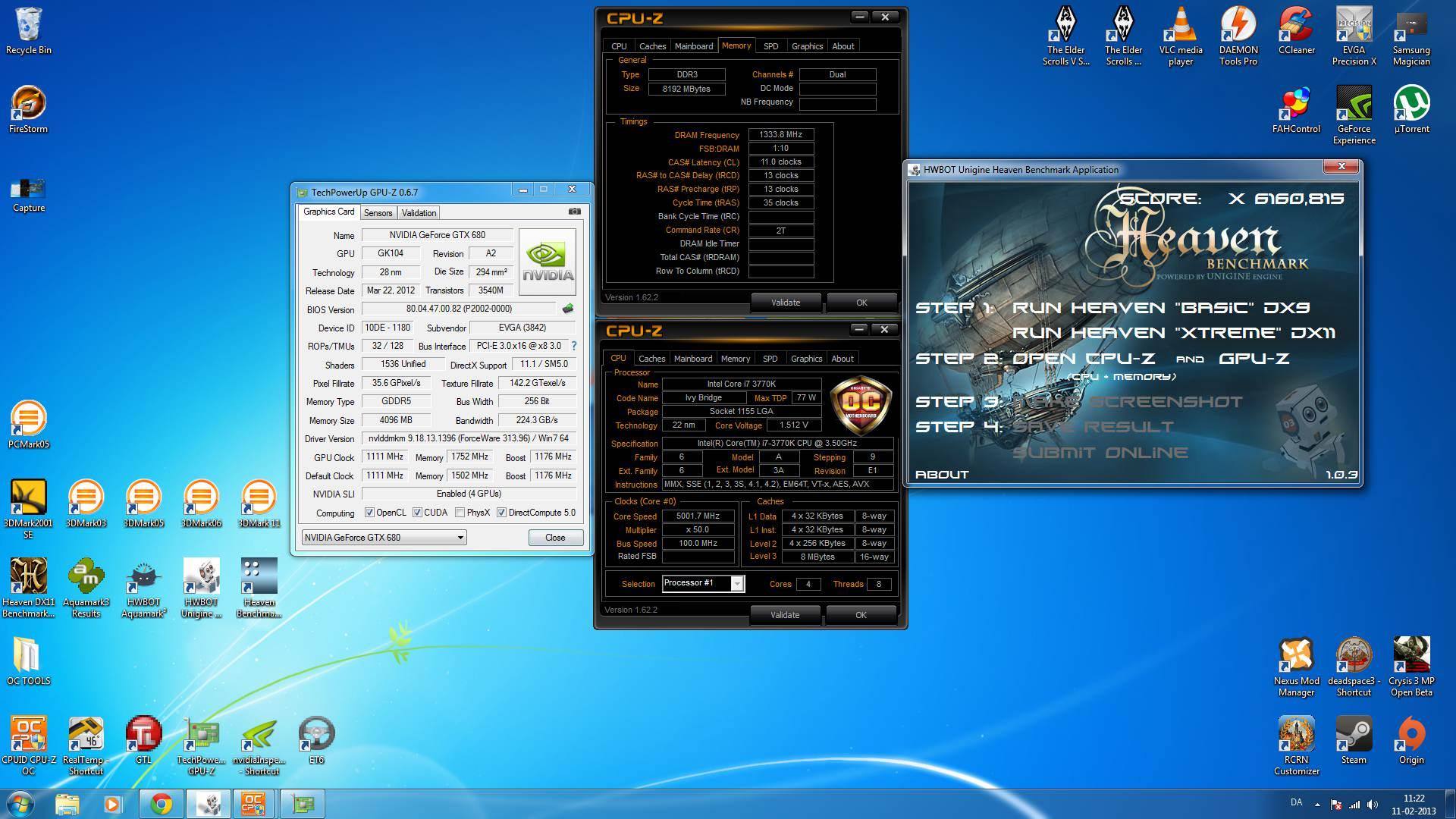Click the volume speaker tray icon

(x=1372, y=805)
